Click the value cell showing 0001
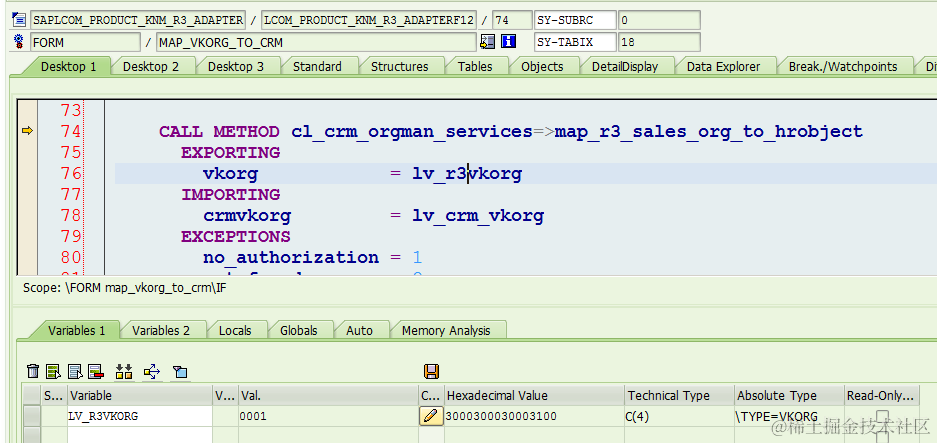The height and width of the screenshot is (443, 937). [x=328, y=416]
